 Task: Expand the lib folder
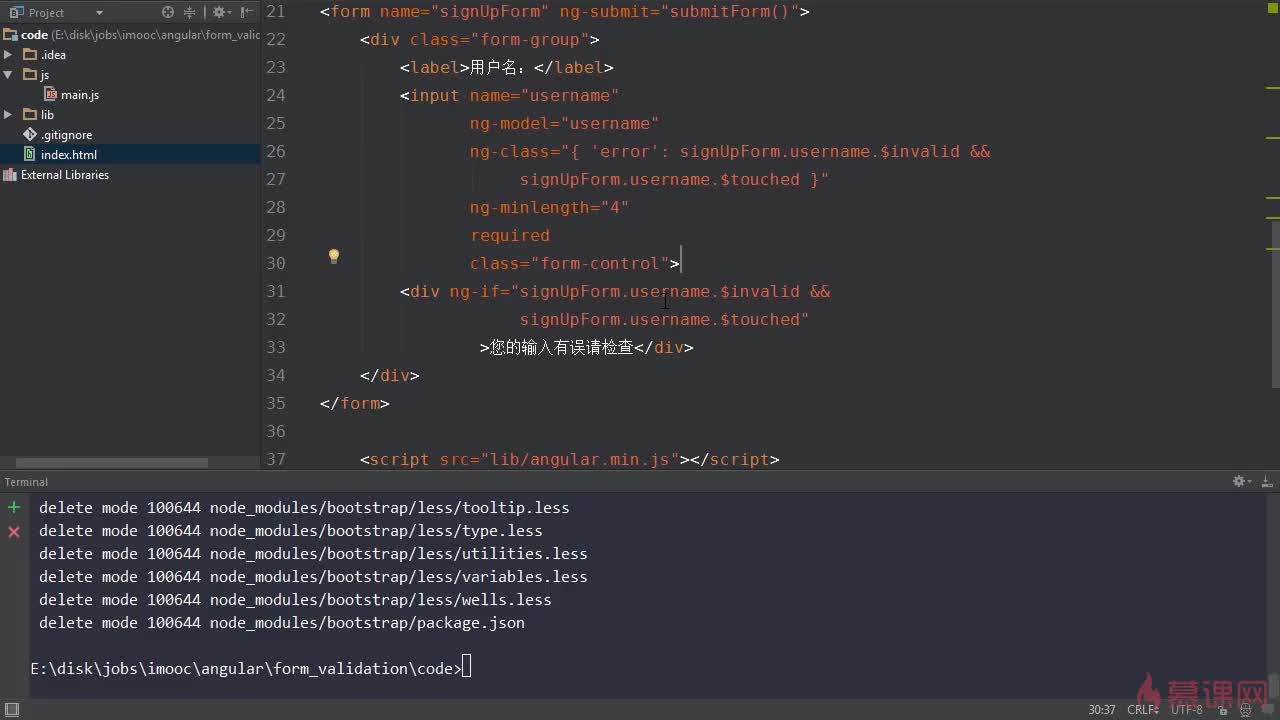tap(8, 115)
